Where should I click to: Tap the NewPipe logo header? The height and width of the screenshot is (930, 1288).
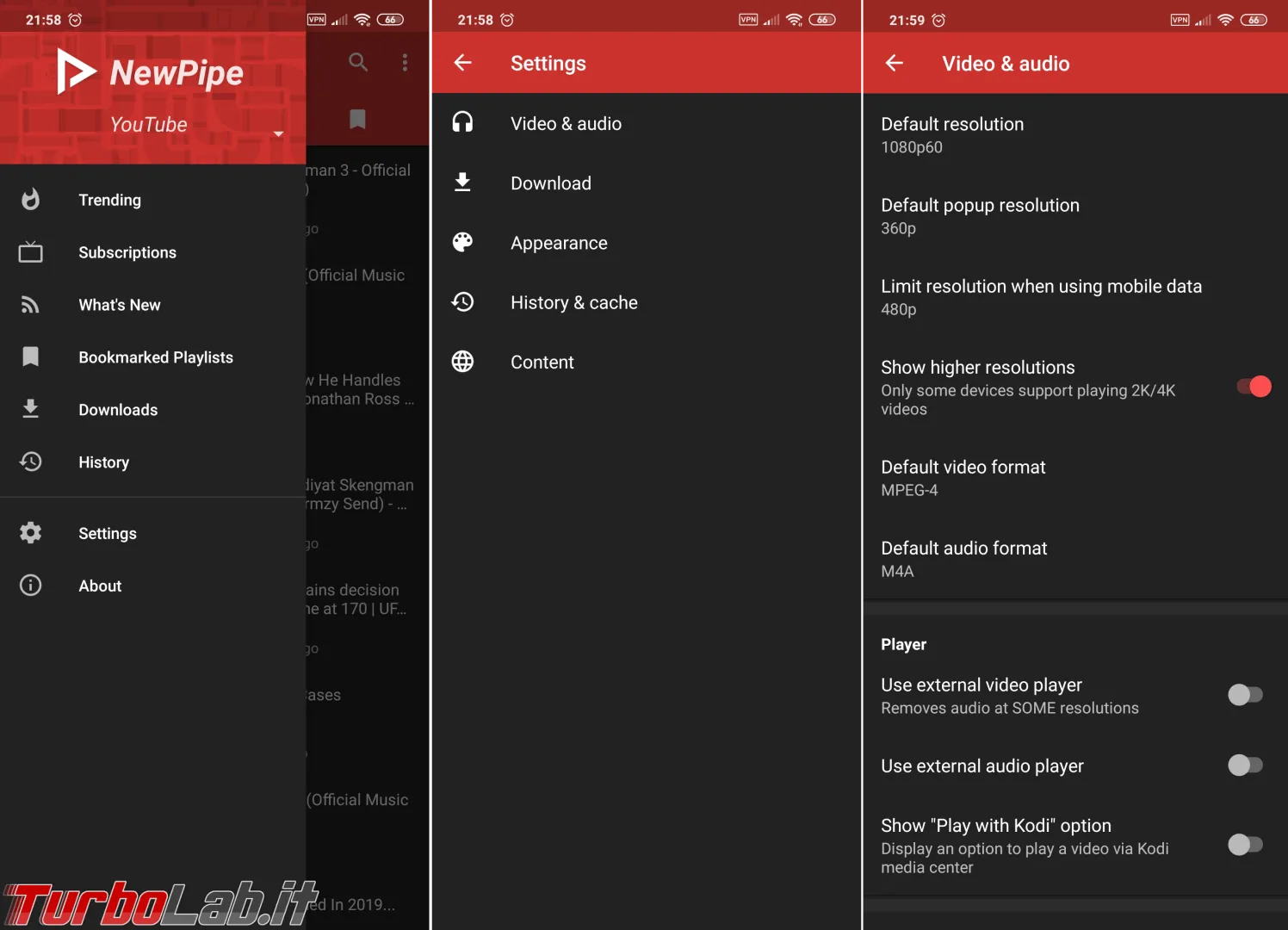151,72
